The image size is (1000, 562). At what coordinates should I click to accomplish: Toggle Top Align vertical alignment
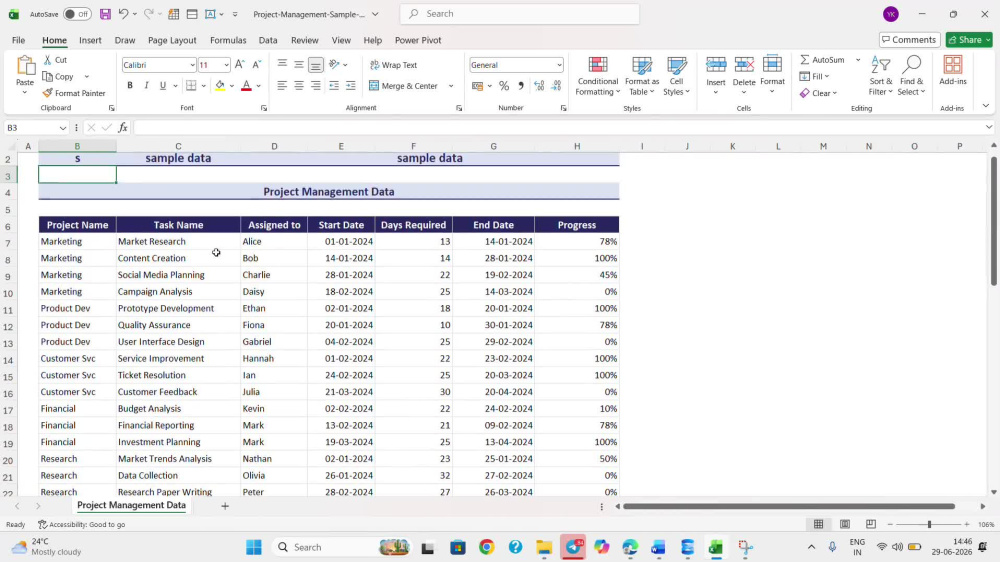click(281, 64)
